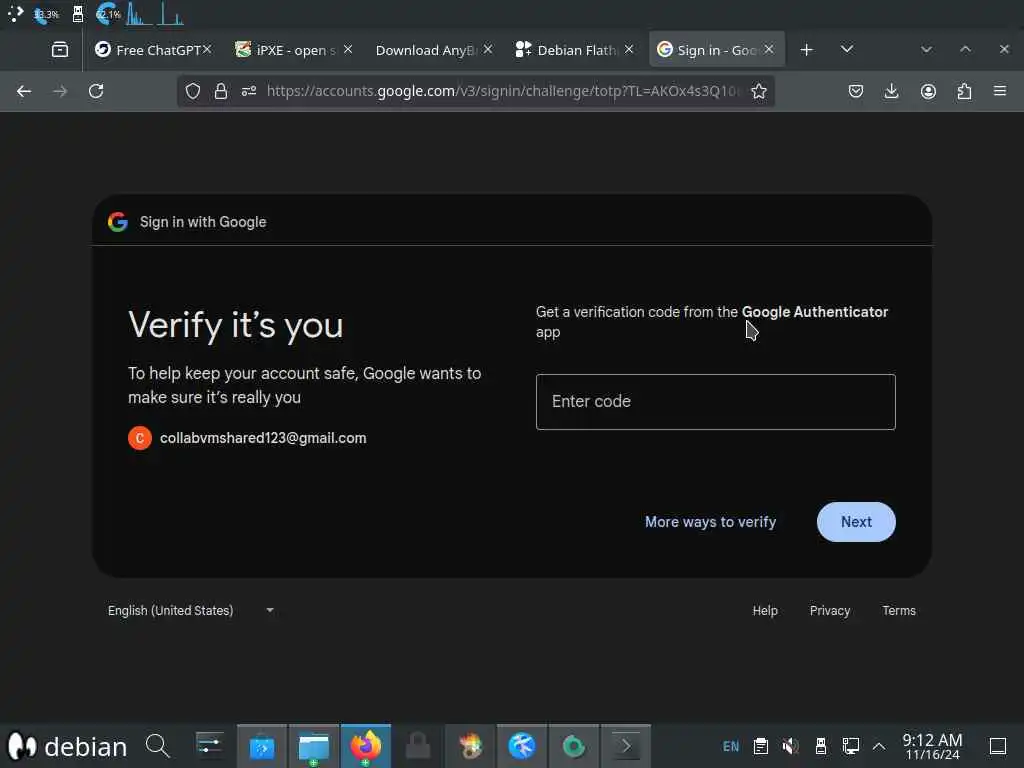Click the Next button

click(x=856, y=522)
